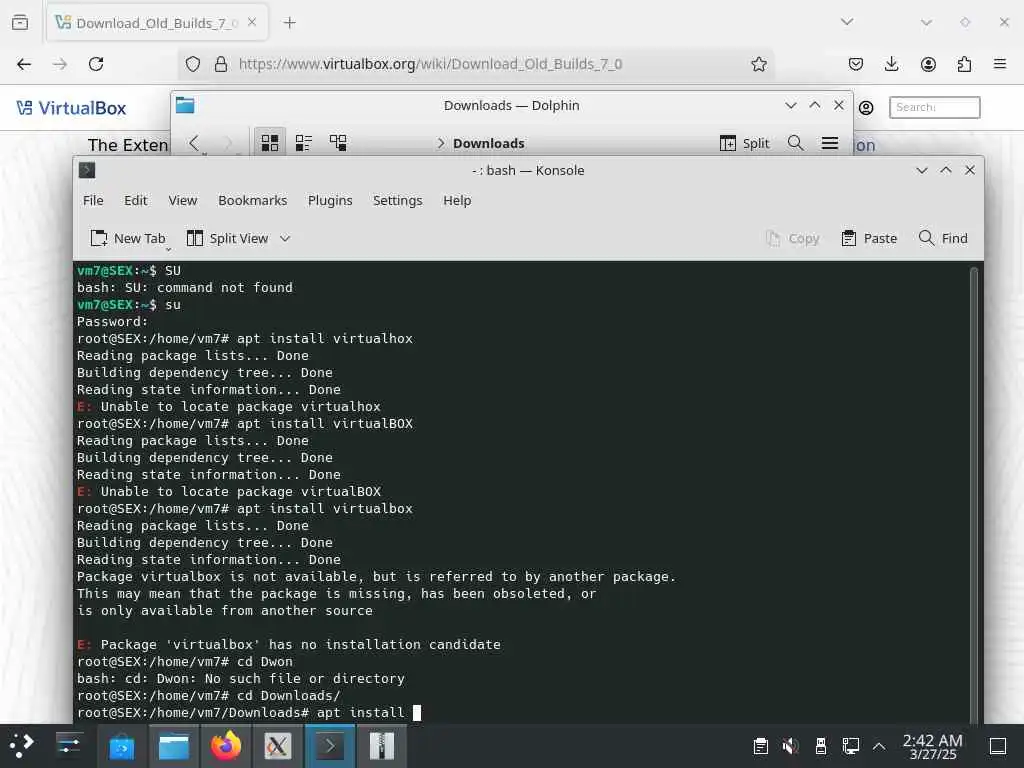Image resolution: width=1024 pixels, height=768 pixels.
Task: Switch to Dolphin from the taskbar
Action: point(174,746)
